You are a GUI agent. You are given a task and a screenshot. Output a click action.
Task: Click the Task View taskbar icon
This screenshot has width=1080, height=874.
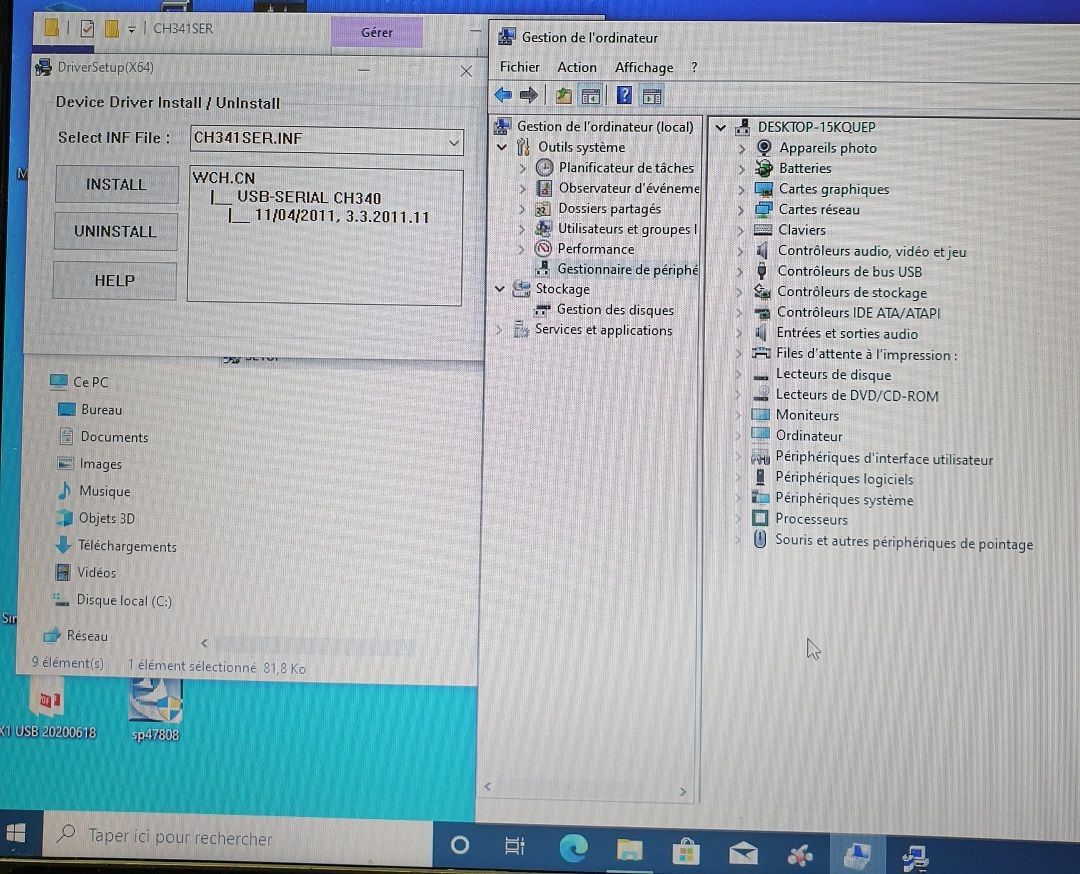(x=515, y=846)
